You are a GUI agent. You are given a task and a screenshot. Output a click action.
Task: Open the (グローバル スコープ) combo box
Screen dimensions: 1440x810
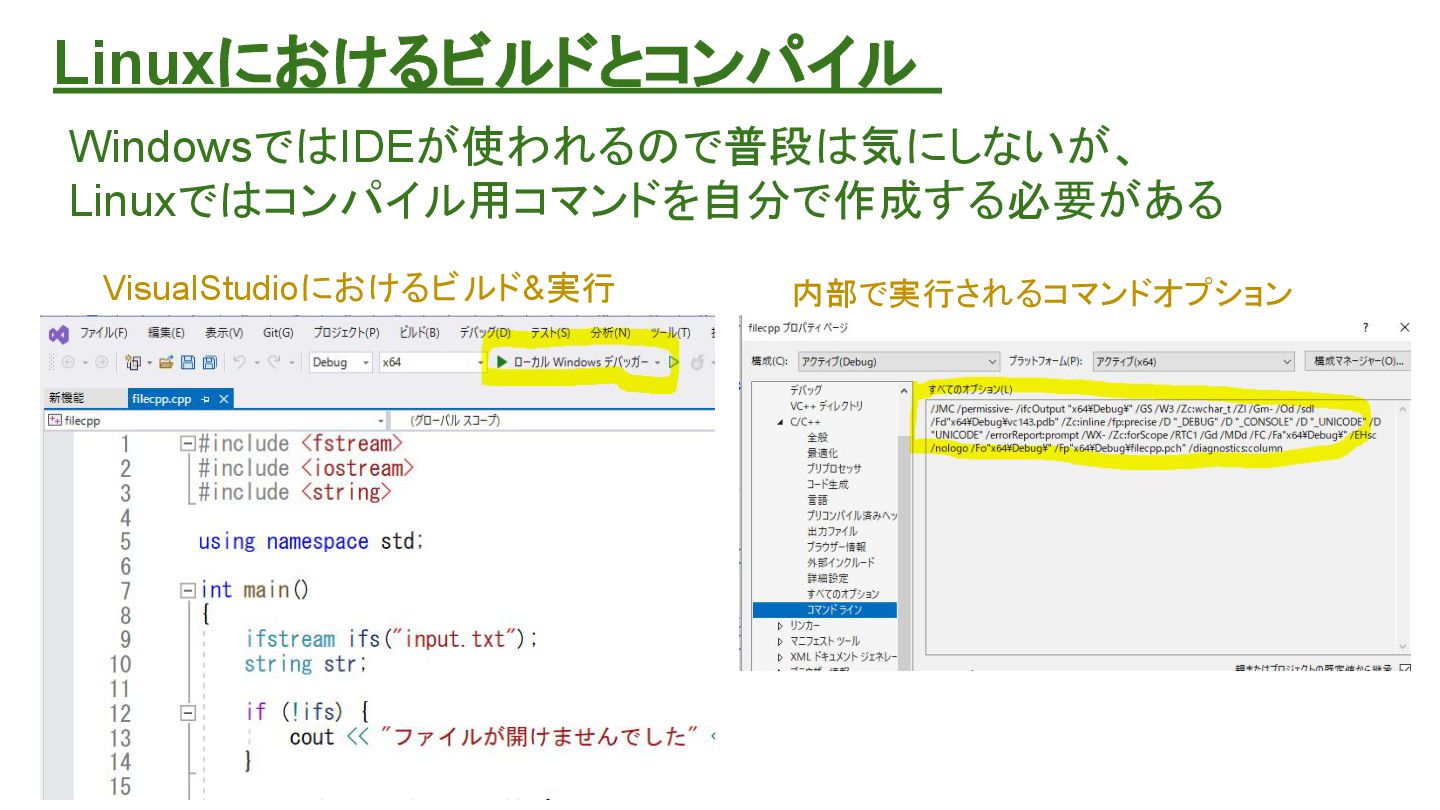[553, 421]
